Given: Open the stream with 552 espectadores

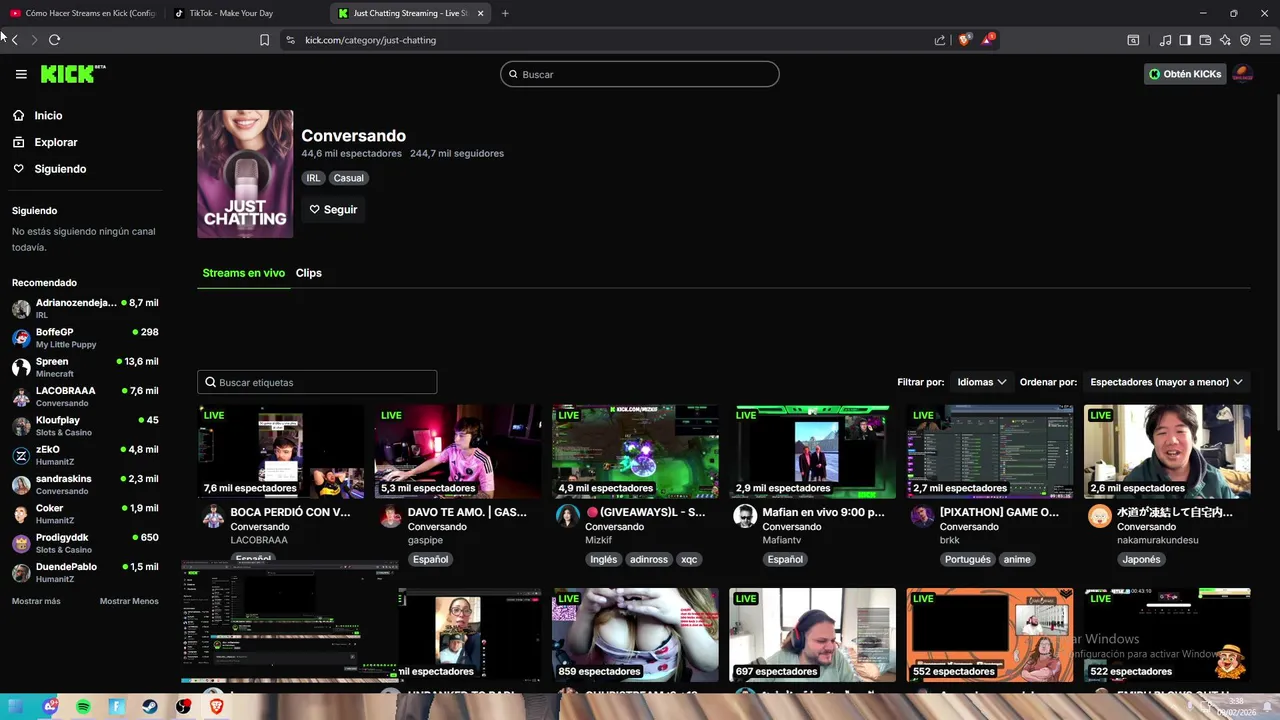Looking at the screenshot, I should (990, 634).
